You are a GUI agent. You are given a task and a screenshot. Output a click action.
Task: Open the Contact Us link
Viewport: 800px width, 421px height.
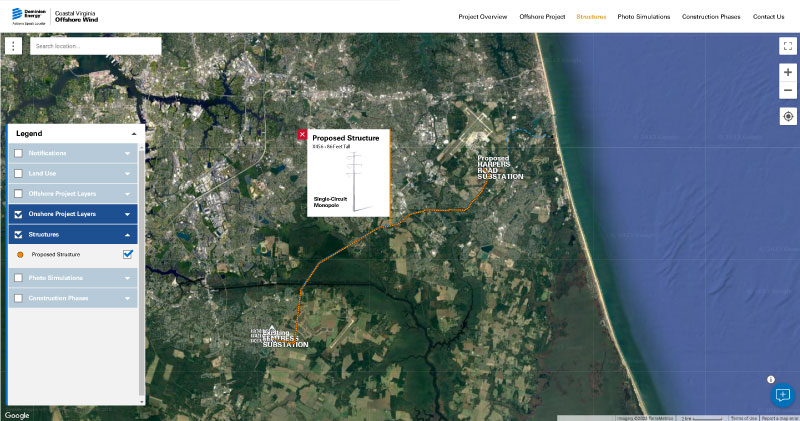click(x=768, y=17)
